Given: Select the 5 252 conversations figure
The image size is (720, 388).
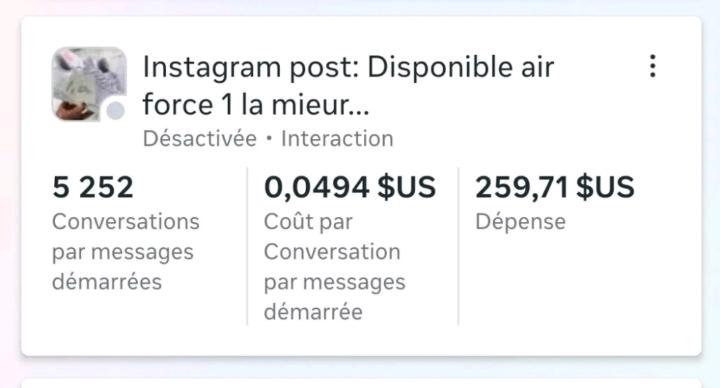Looking at the screenshot, I should [93, 187].
